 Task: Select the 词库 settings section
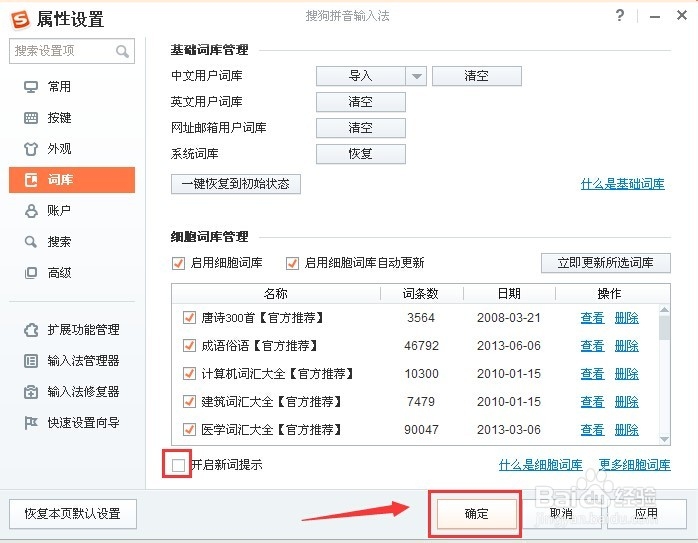(72, 180)
